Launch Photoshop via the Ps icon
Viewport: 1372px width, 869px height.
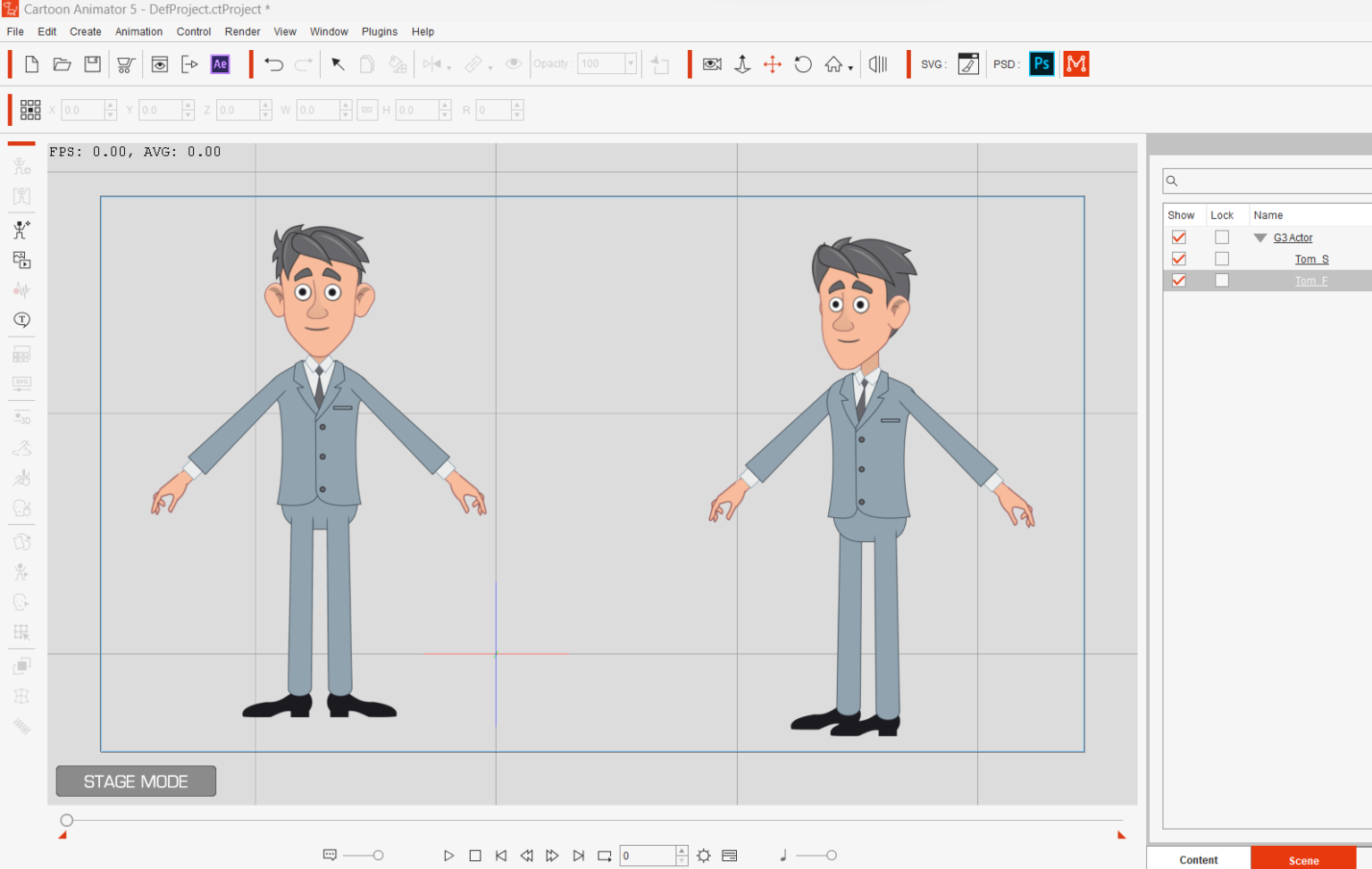click(x=1042, y=63)
